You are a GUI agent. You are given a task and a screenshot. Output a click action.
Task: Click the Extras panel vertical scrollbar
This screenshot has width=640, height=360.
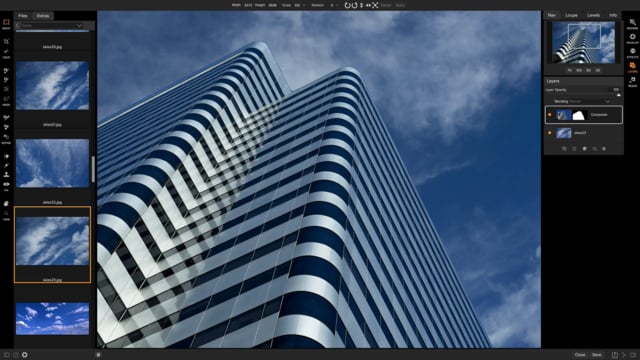pyautogui.click(x=93, y=169)
